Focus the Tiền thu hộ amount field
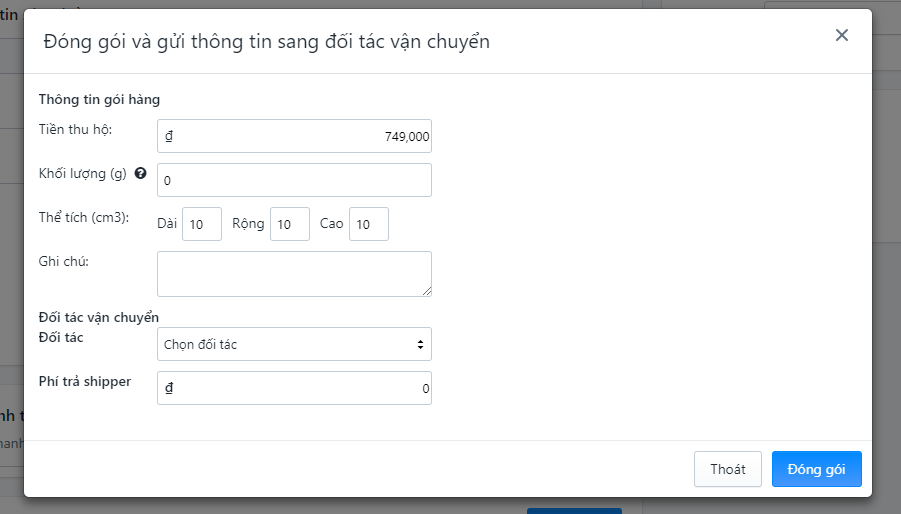 pos(294,136)
